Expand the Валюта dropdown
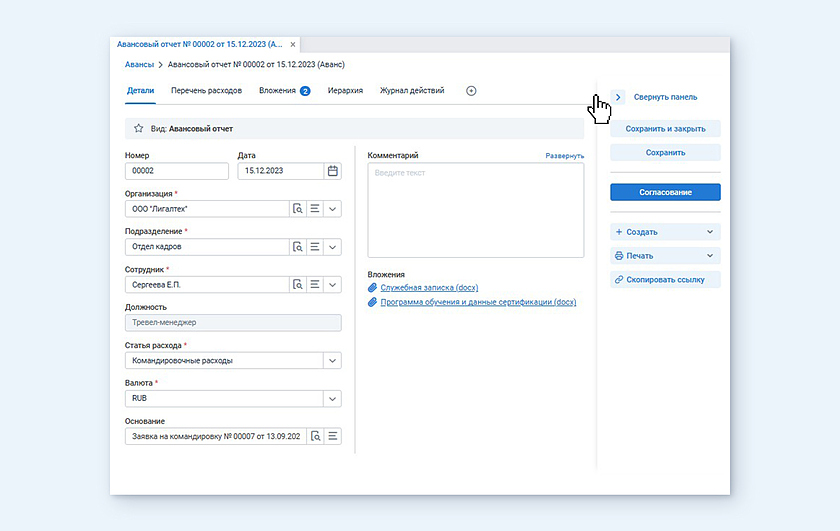Viewport: 840px width, 531px height. (332, 399)
